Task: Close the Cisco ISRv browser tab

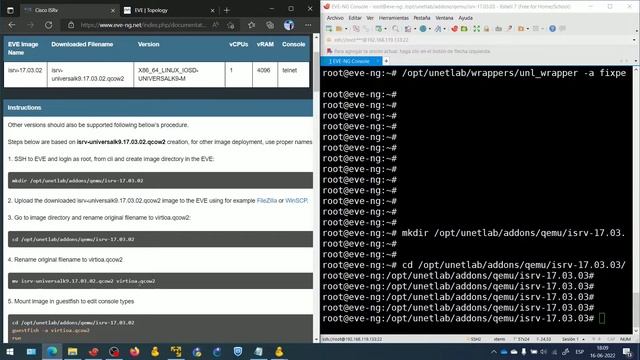Action: click(113, 11)
